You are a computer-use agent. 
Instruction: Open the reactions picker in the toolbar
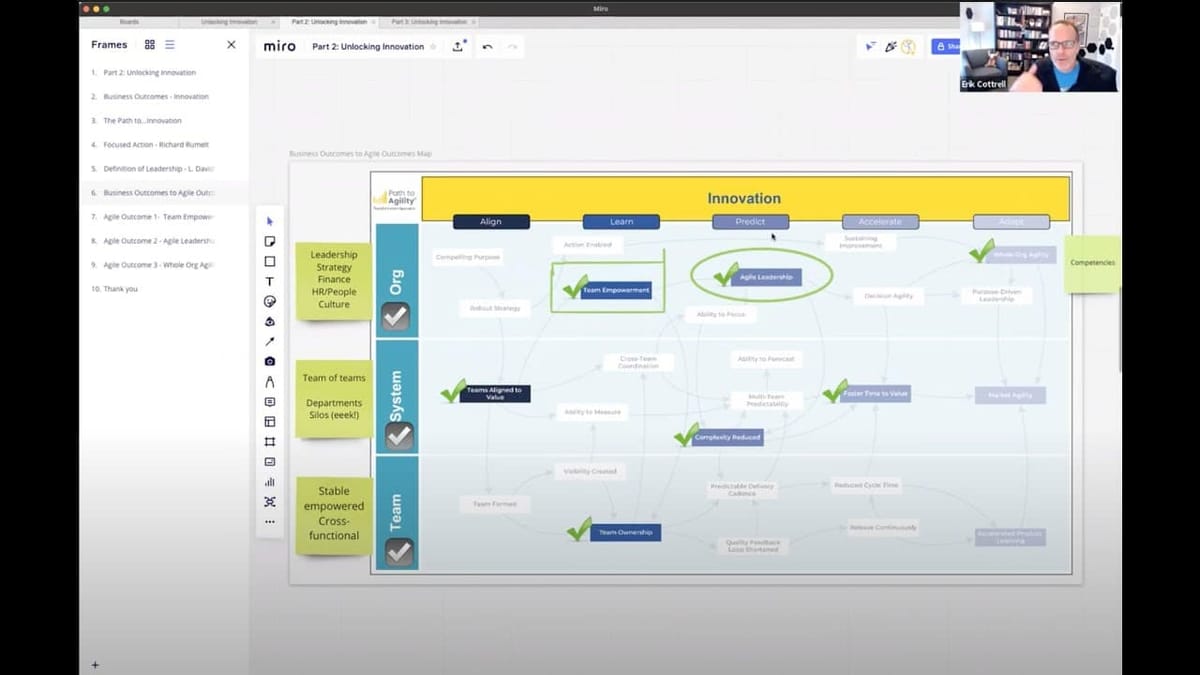(x=908, y=45)
